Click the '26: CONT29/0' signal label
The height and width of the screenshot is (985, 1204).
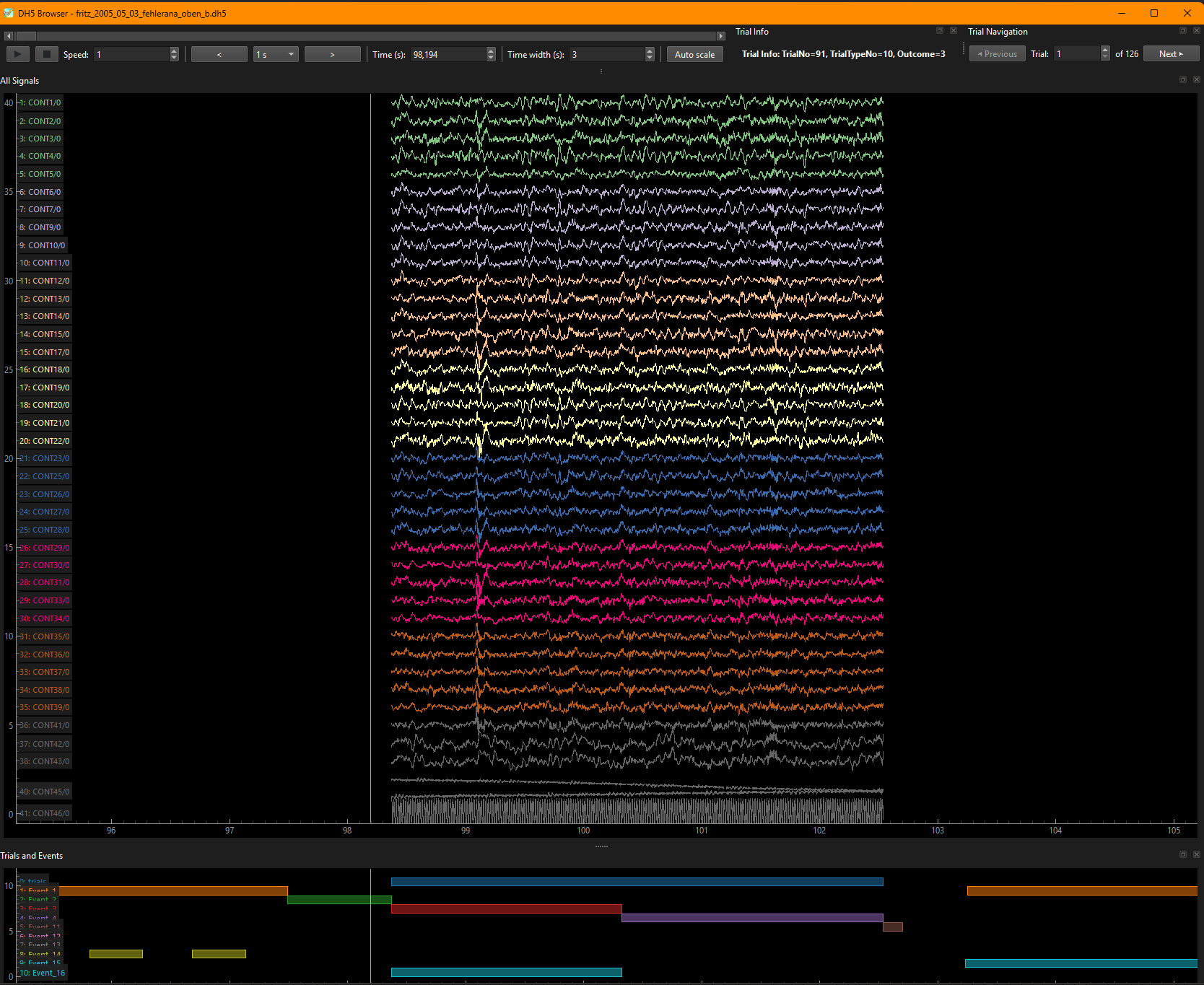44,548
